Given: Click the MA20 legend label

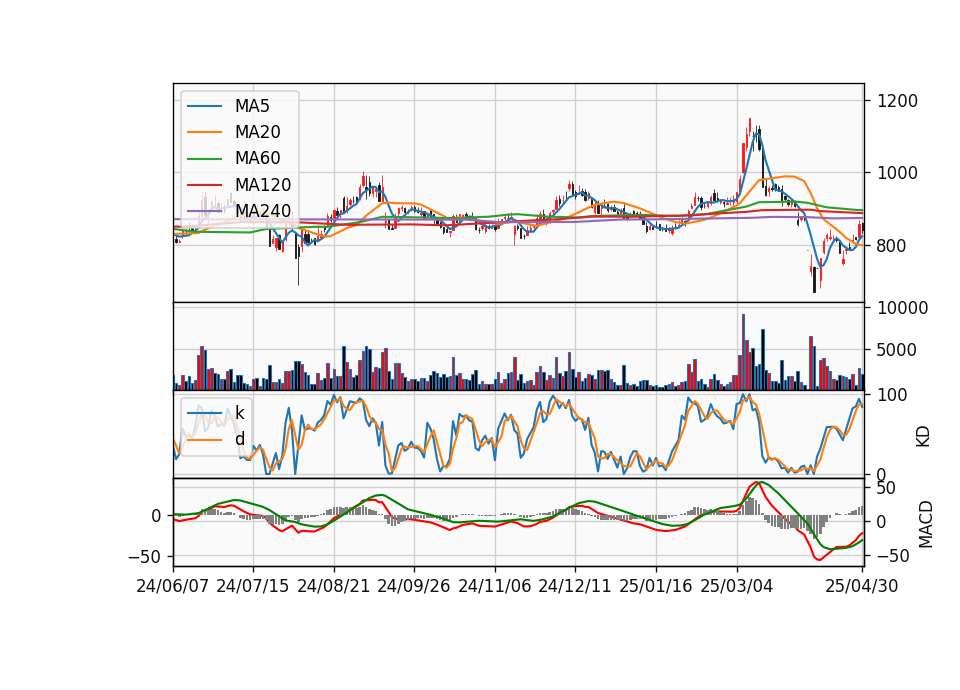Looking at the screenshot, I should point(258,132).
